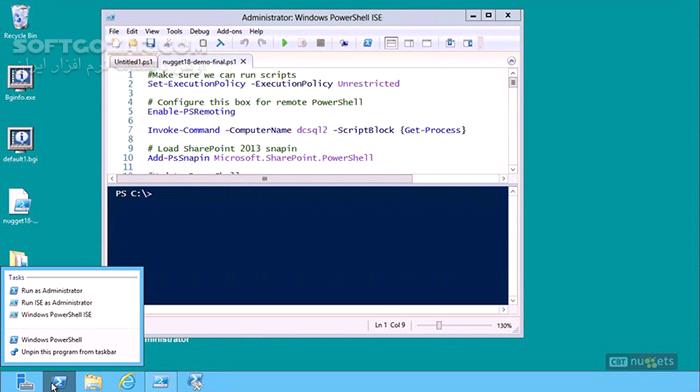Viewport: 700px width, 392px height.
Task: Click the Clear console pane icon
Action: click(x=221, y=43)
